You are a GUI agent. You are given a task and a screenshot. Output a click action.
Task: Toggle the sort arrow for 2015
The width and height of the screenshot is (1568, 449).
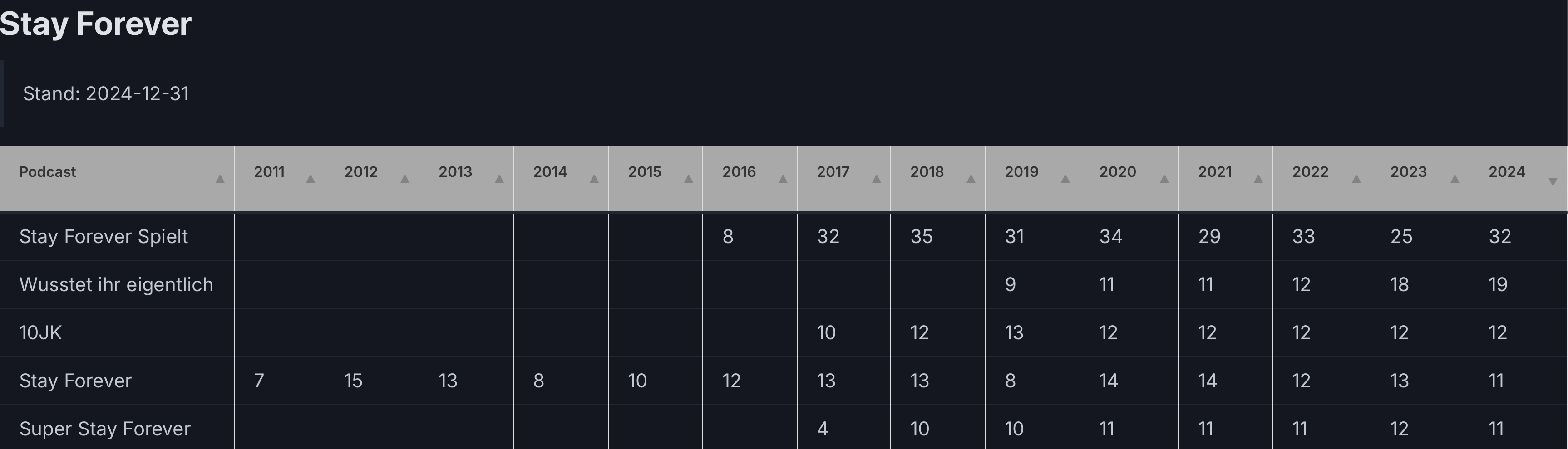[x=688, y=179]
